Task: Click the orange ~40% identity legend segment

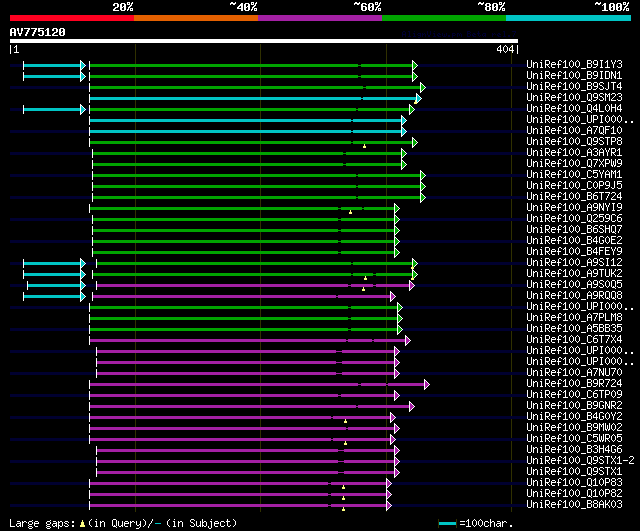Action: (196, 18)
